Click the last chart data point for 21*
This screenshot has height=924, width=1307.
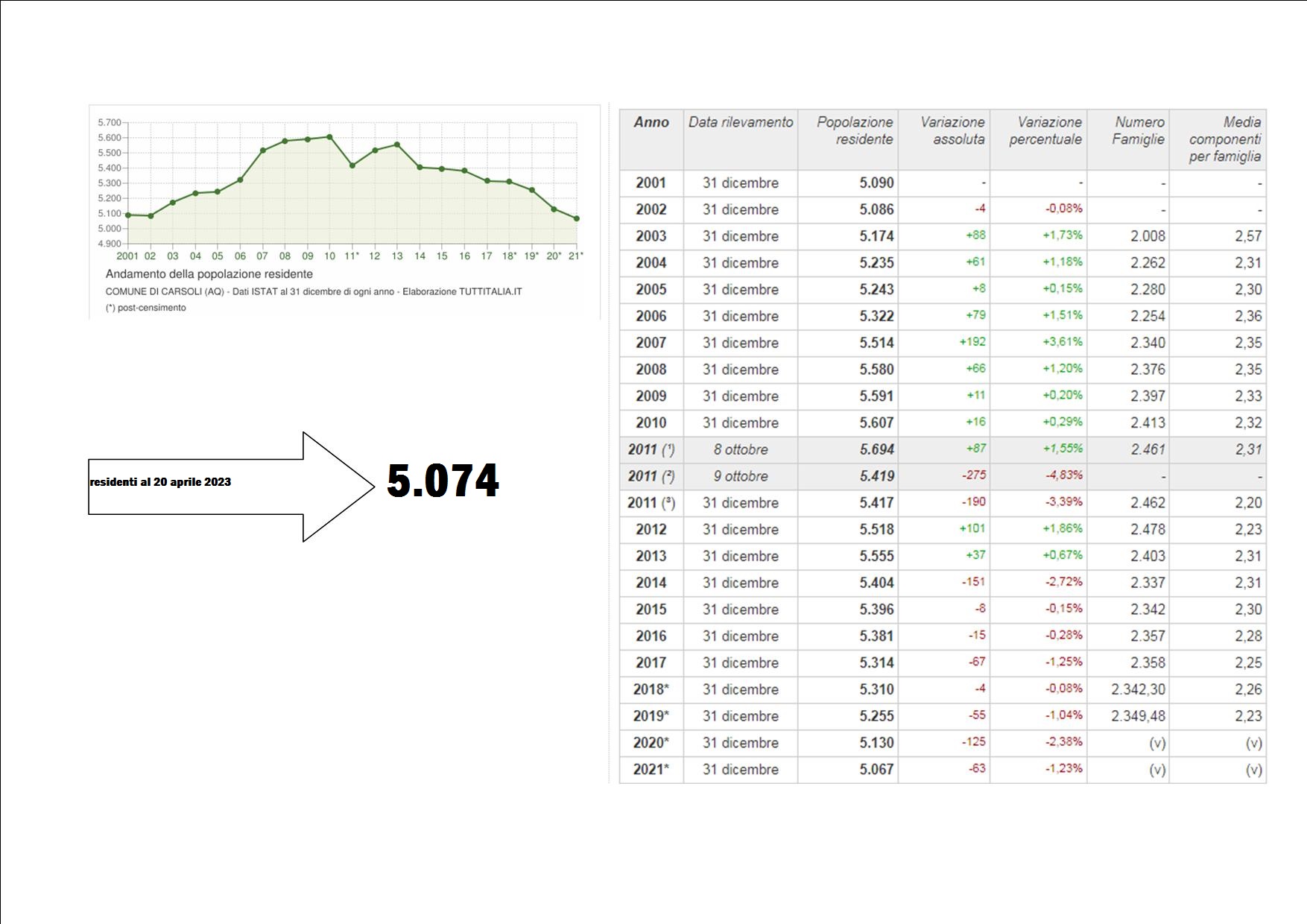point(577,218)
